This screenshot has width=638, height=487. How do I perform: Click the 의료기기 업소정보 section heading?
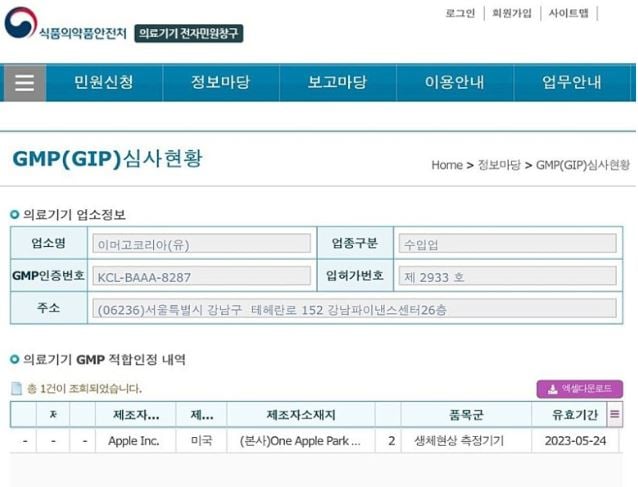tap(74, 215)
